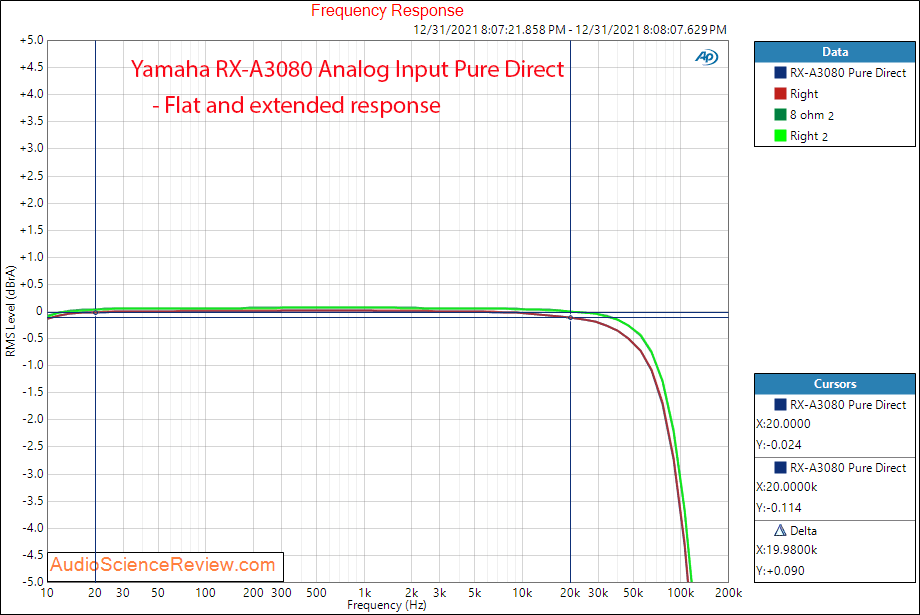Click the "X:20.0000k" cursor value
920x615 pixels.
click(x=787, y=487)
